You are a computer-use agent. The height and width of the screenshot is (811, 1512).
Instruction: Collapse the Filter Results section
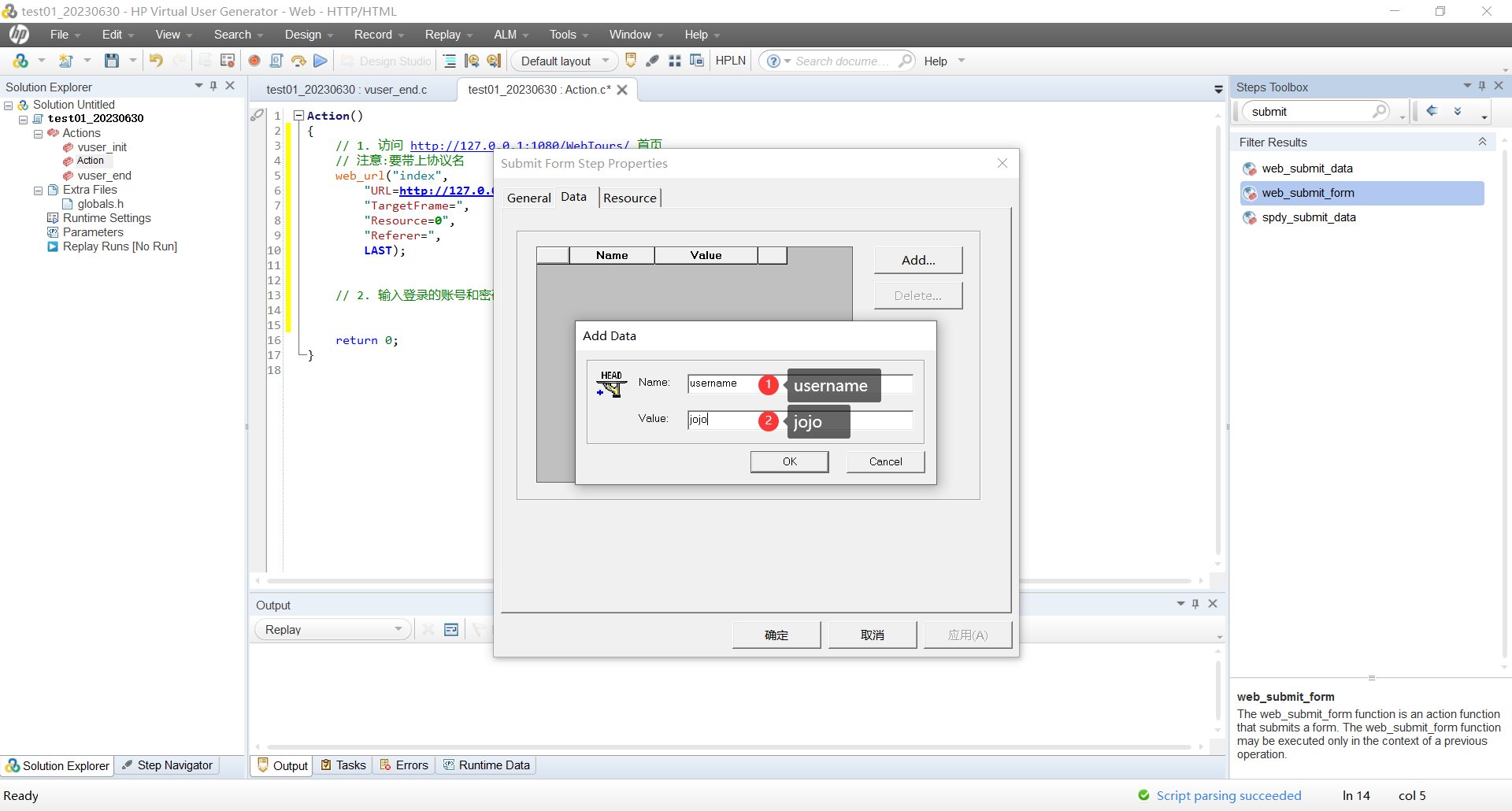[x=1482, y=142]
